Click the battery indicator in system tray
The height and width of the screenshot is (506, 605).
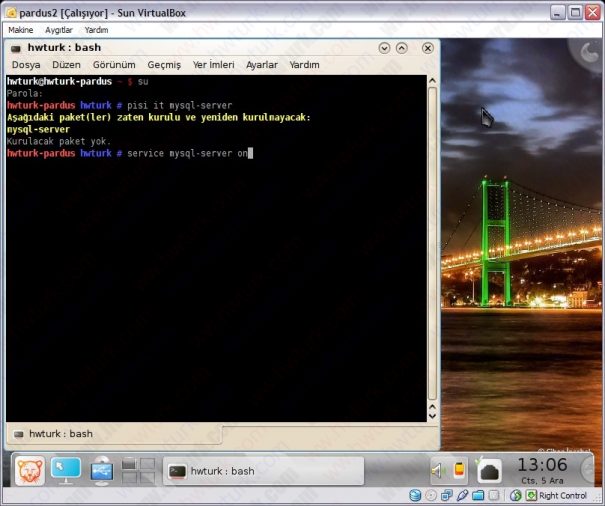pos(459,470)
